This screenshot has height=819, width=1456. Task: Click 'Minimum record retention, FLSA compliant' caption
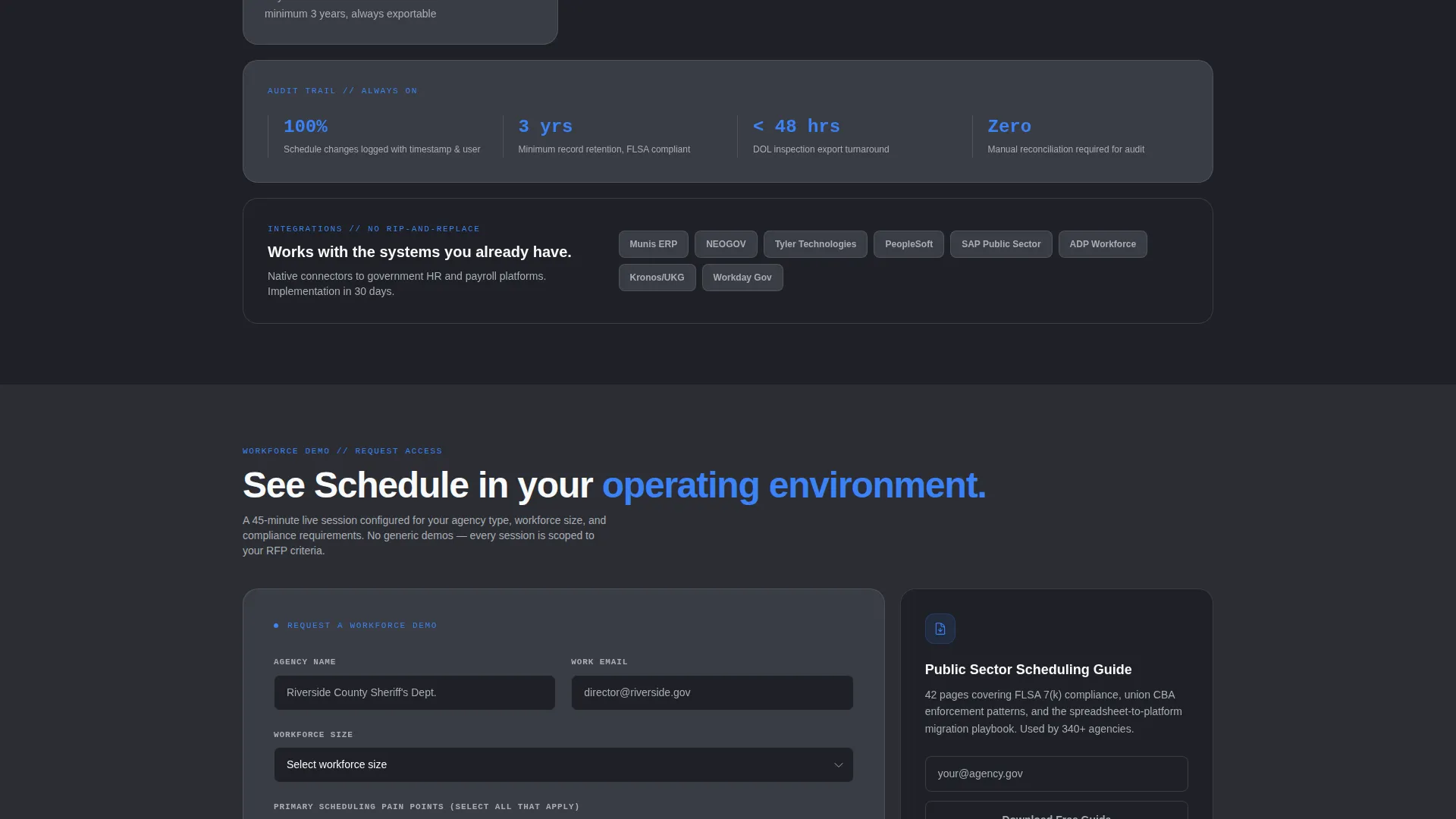click(604, 149)
